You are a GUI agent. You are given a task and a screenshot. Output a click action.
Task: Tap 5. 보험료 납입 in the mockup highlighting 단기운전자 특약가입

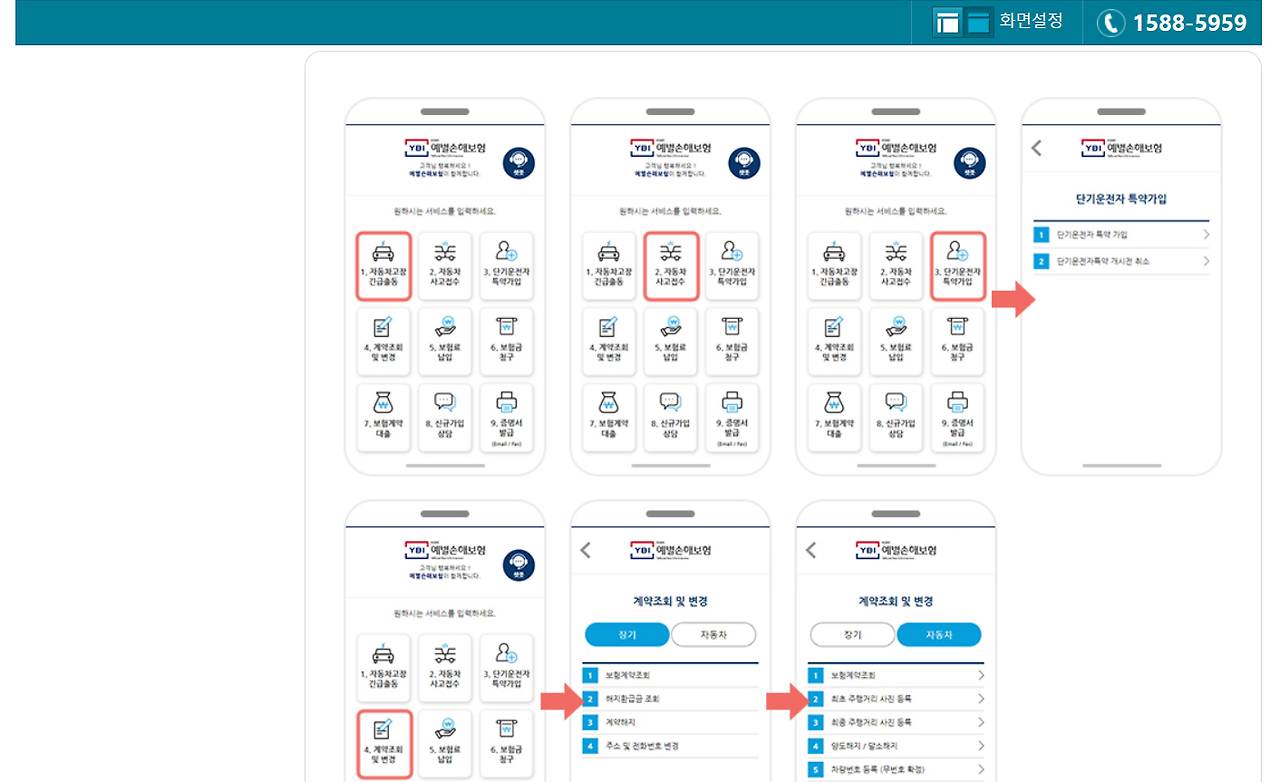pyautogui.click(x=896, y=341)
